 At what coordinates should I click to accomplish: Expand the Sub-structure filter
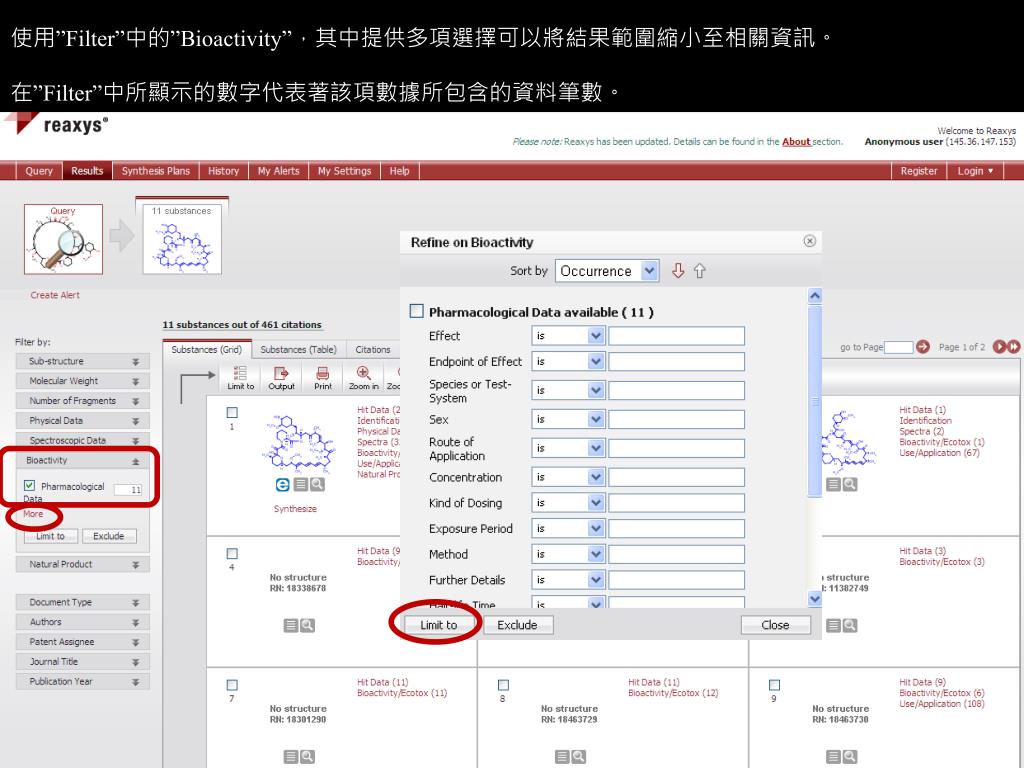[x=82, y=361]
